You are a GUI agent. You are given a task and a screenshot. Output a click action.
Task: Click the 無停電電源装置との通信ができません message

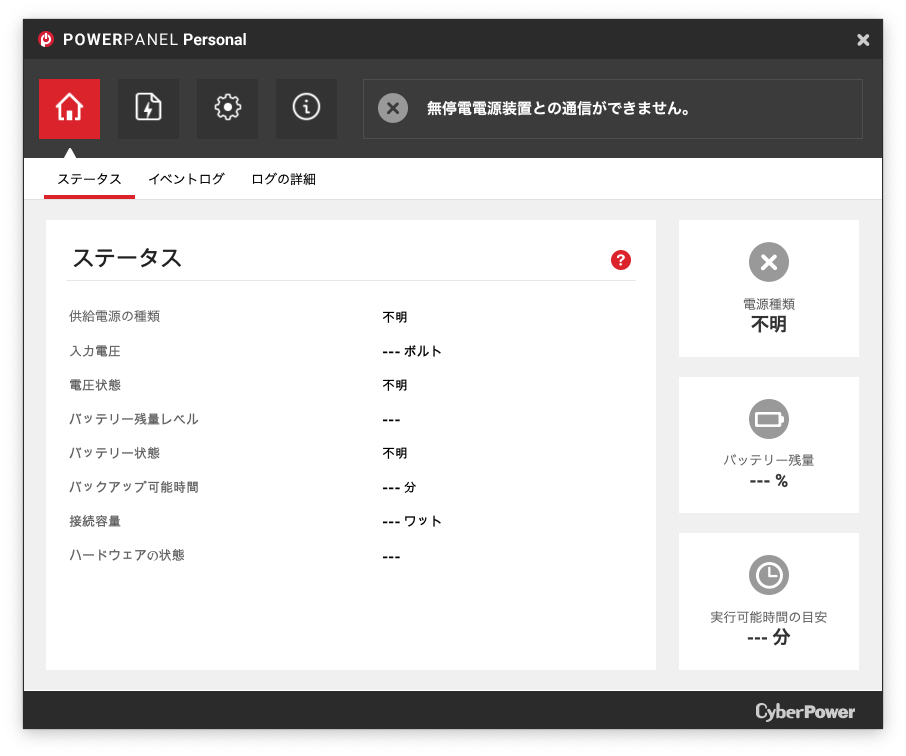(558, 108)
